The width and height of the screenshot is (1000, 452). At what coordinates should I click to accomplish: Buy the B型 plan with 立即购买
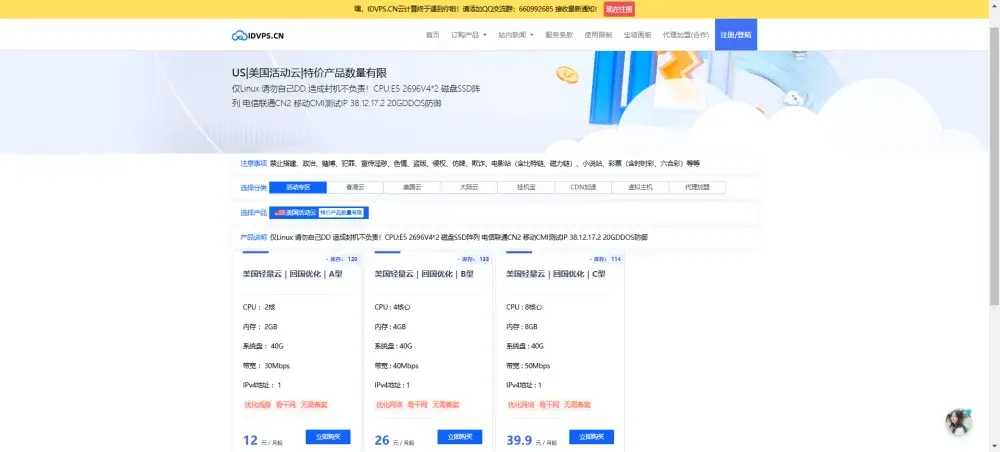coord(460,437)
